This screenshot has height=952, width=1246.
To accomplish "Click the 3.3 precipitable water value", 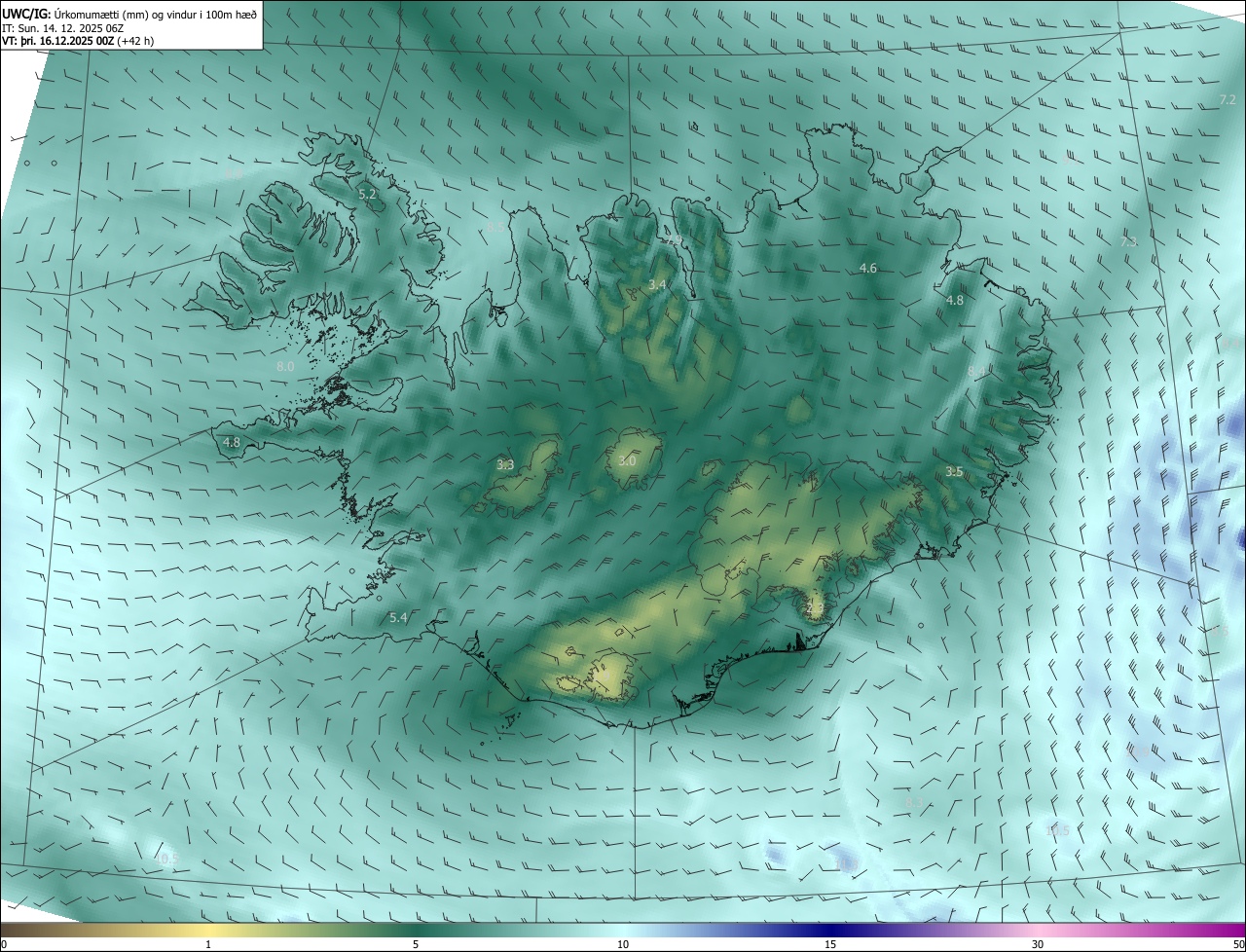I will (x=505, y=464).
